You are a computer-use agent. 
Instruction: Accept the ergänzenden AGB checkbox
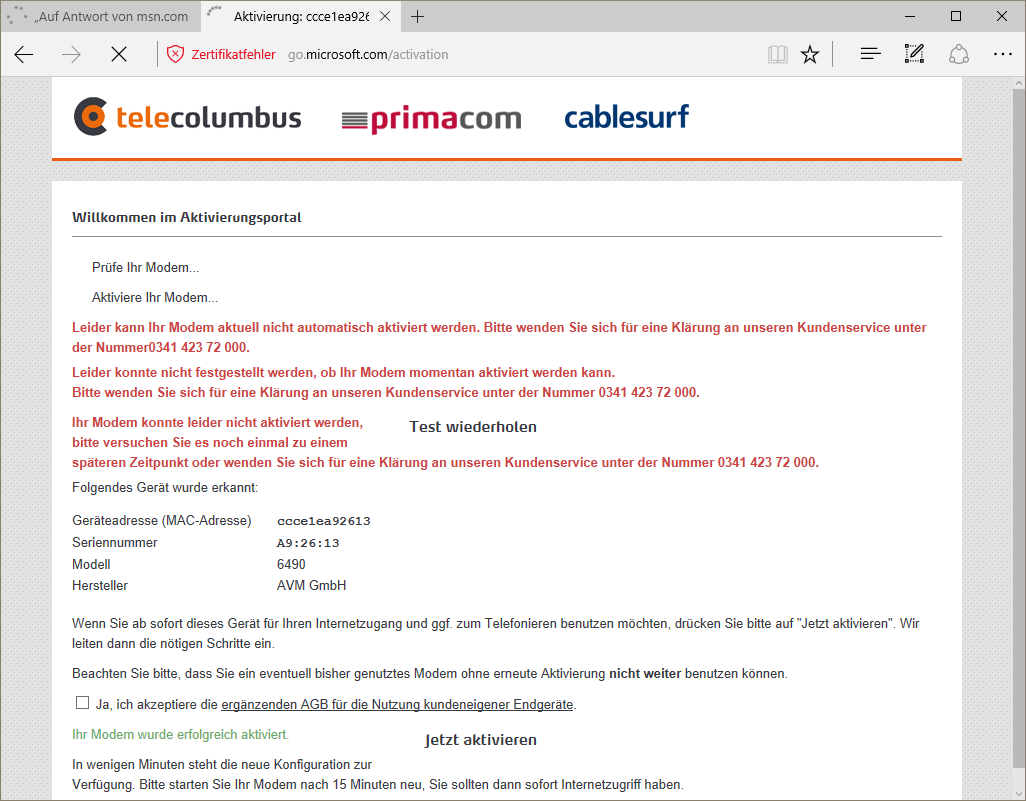tap(82, 703)
